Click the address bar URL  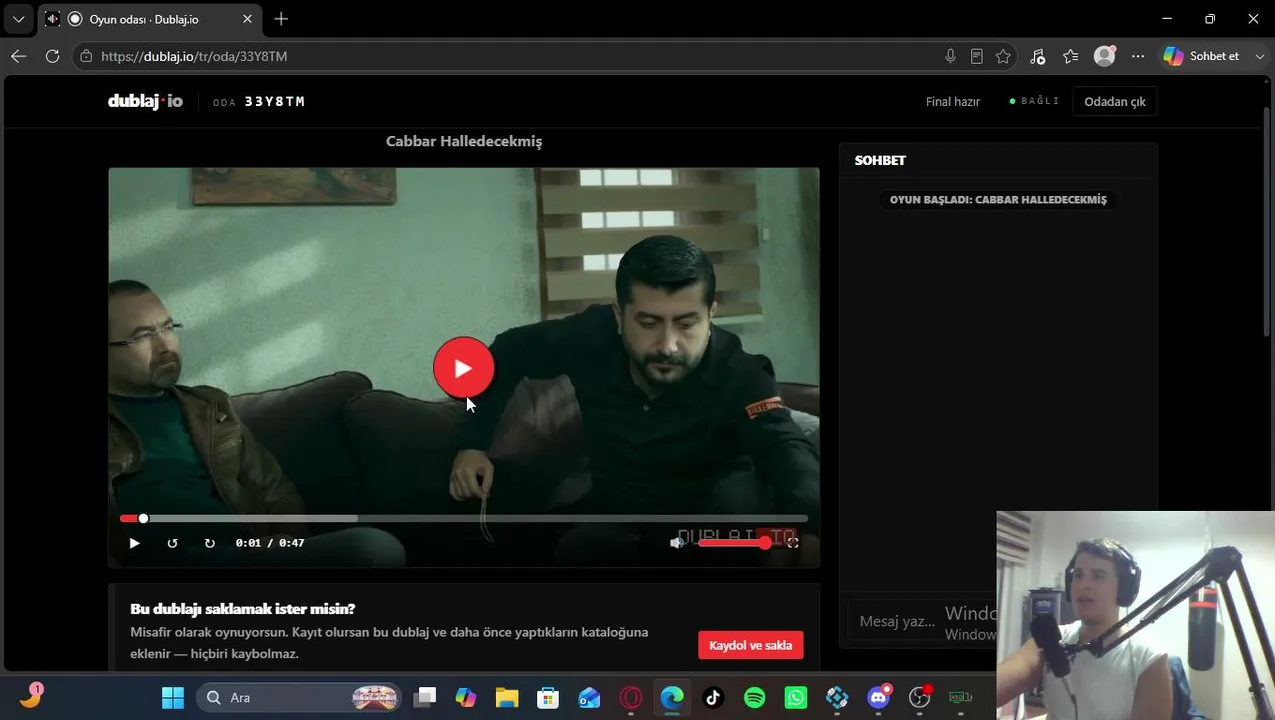pyautogui.click(x=194, y=56)
